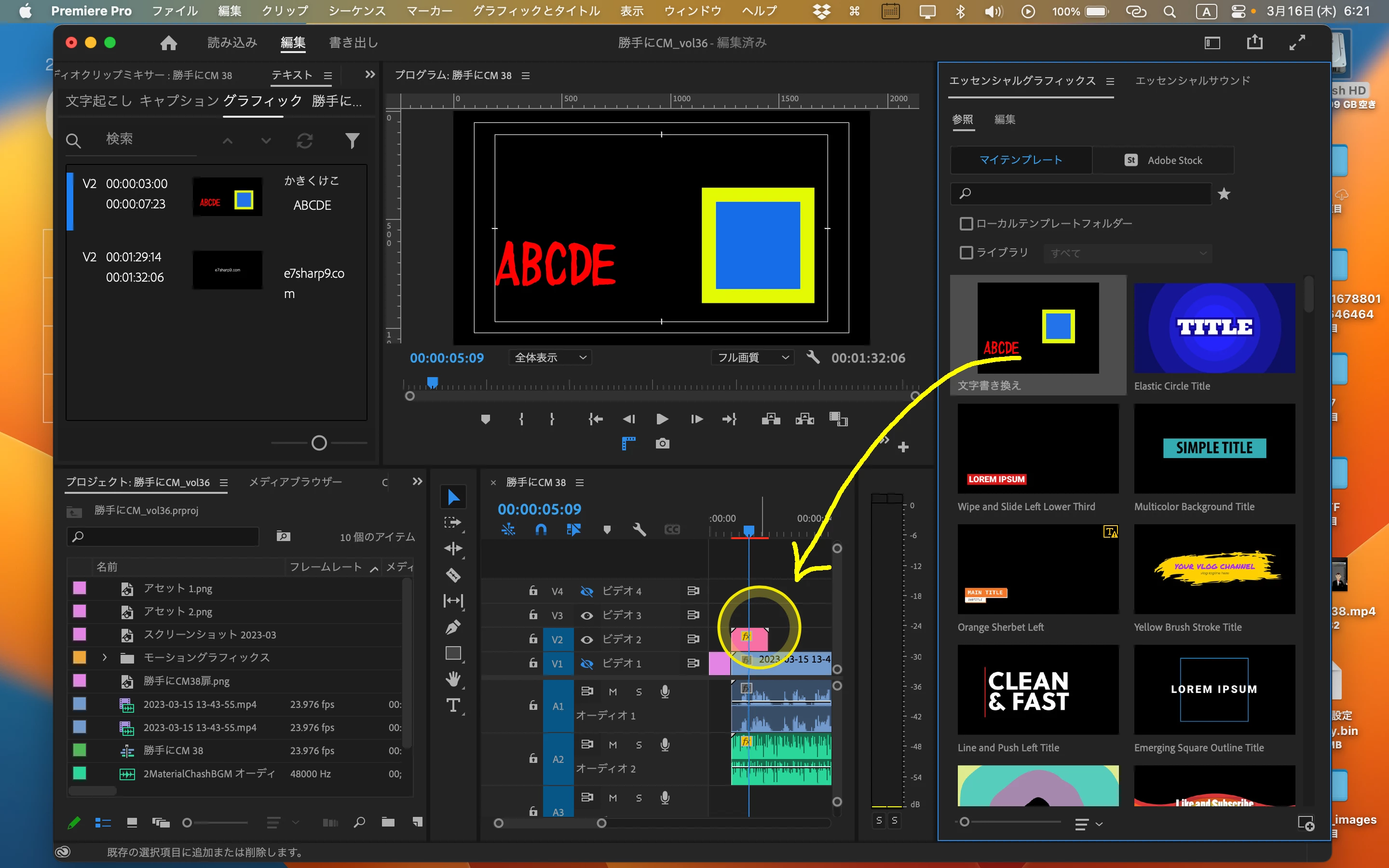
Task: Click the Text panel zoom slider handle
Action: click(x=319, y=443)
